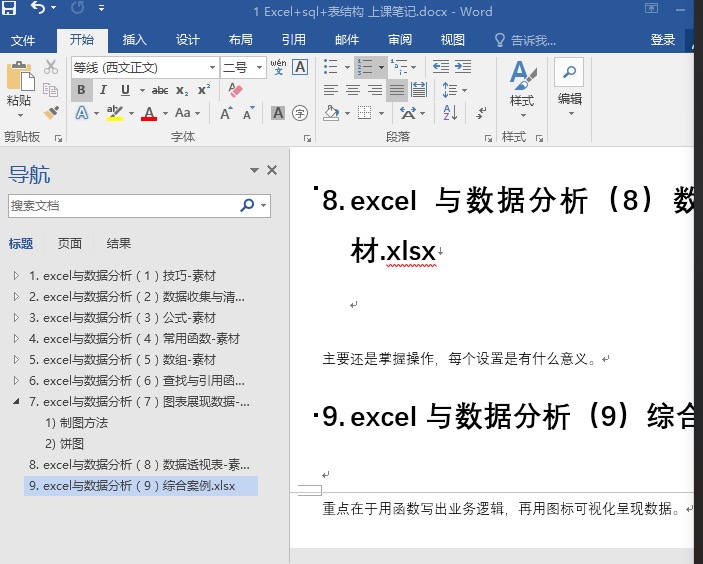Click the distributed alignment icon
Screen dimensions: 703x564
pos(419,90)
